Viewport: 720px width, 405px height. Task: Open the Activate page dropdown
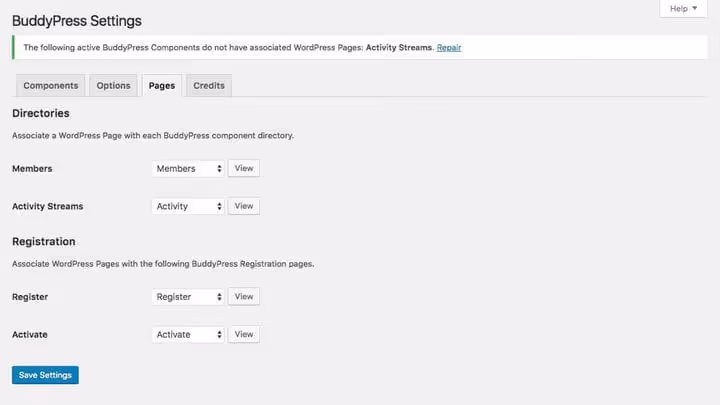(188, 334)
